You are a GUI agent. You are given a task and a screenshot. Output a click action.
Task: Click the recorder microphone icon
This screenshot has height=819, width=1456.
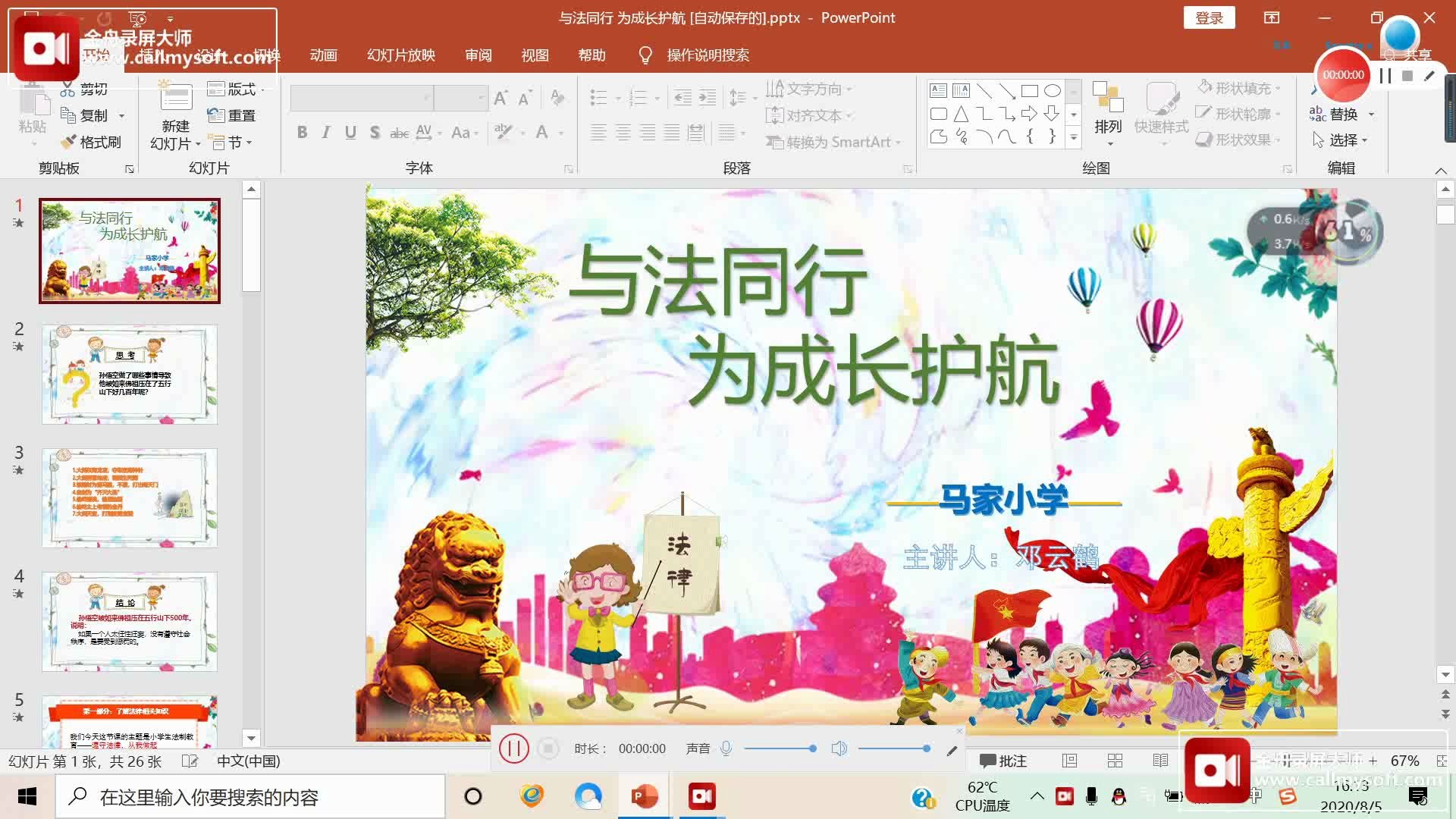(x=726, y=748)
